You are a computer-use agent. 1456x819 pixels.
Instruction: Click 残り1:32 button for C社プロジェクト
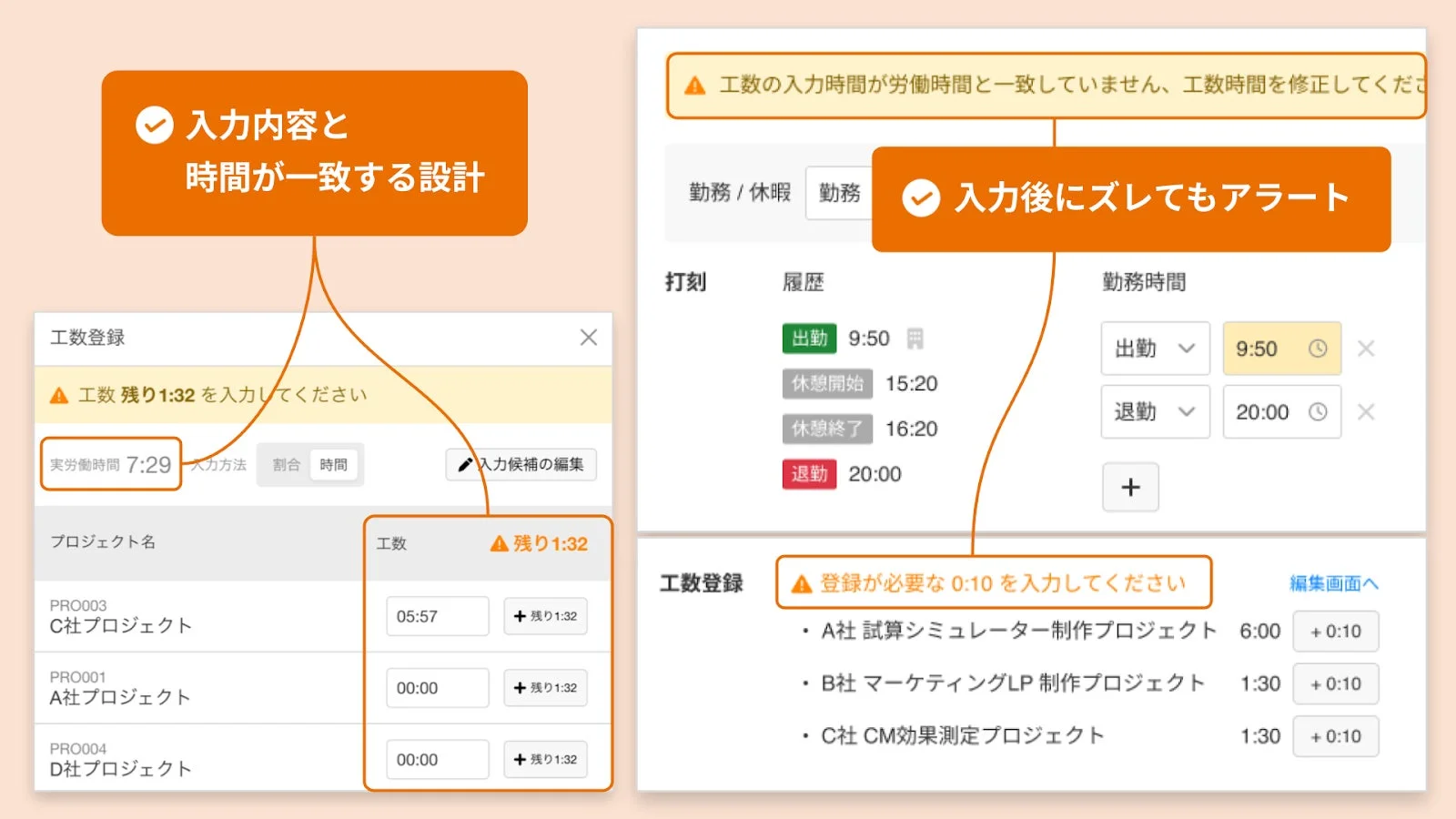545,616
